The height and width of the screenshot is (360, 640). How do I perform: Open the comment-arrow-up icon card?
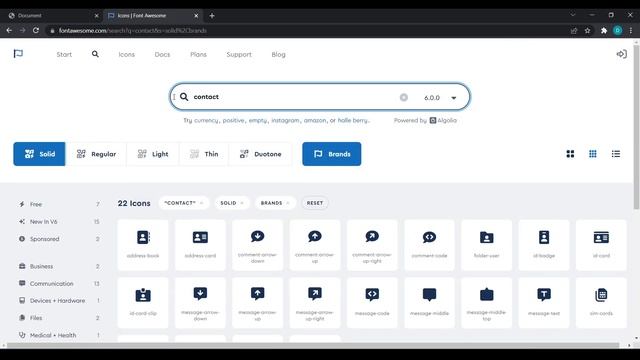click(315, 245)
